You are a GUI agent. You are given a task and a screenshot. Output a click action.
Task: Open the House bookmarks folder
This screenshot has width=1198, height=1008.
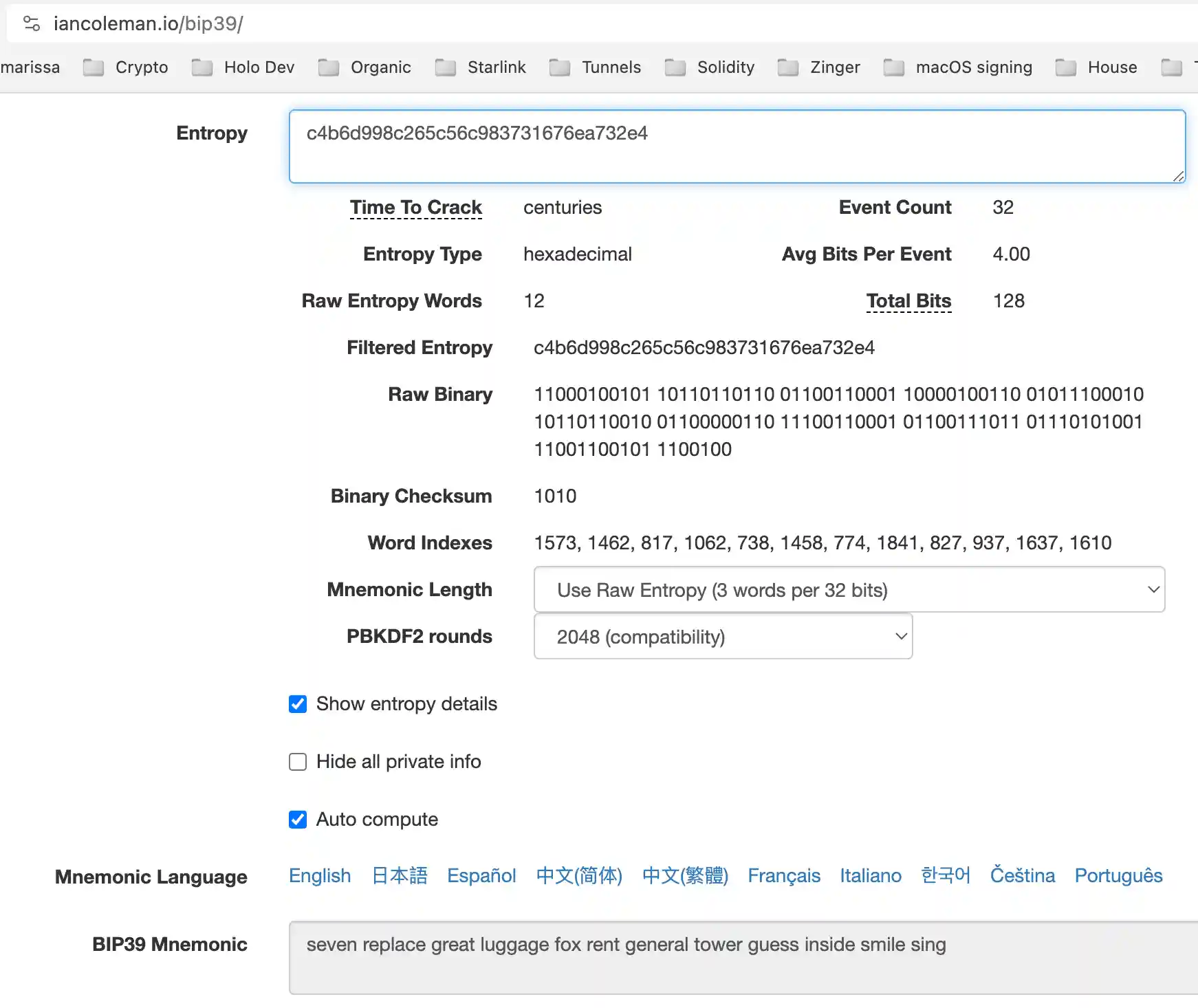pyautogui.click(x=1097, y=67)
